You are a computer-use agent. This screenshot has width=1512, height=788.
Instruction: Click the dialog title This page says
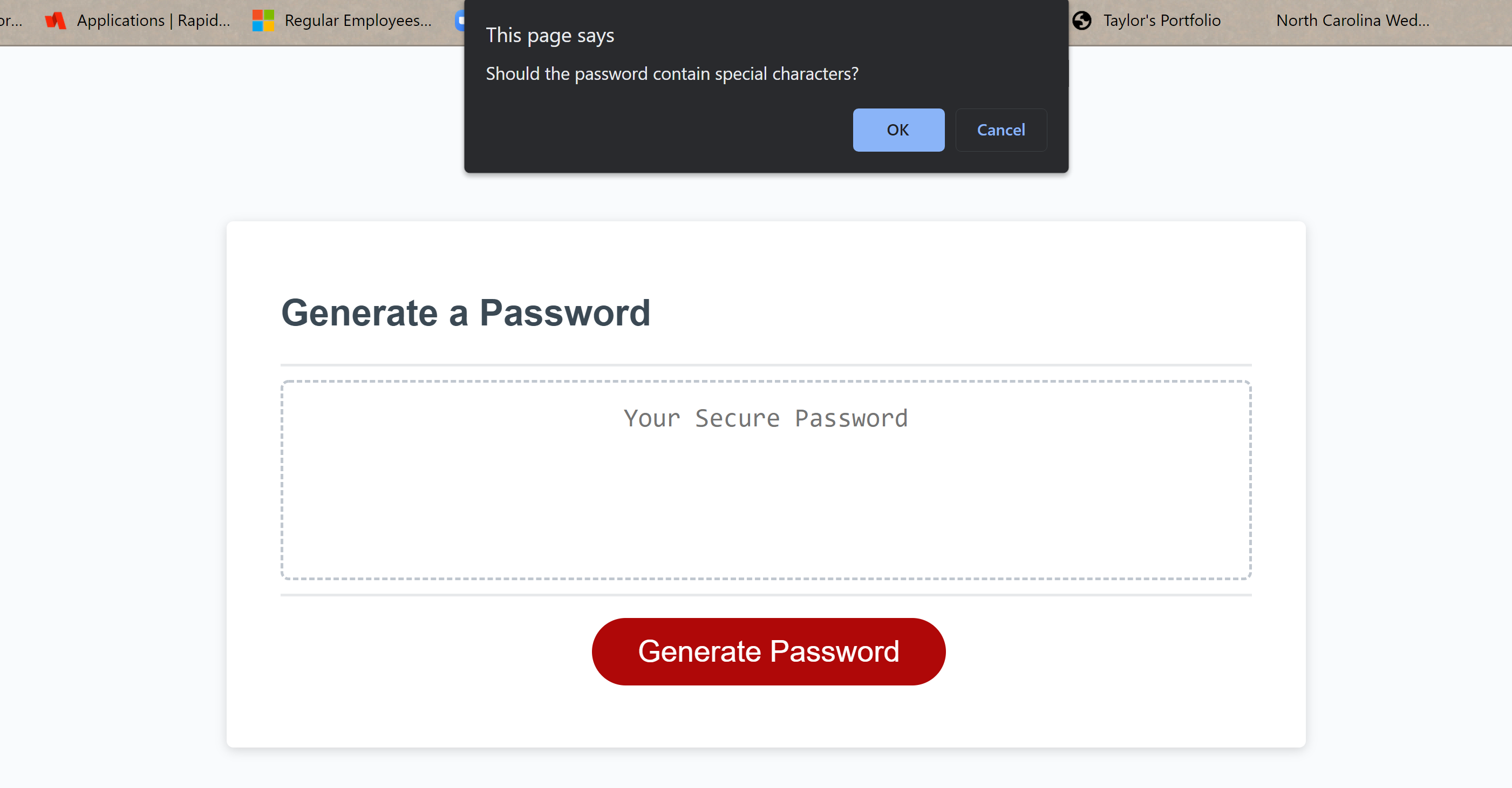550,35
